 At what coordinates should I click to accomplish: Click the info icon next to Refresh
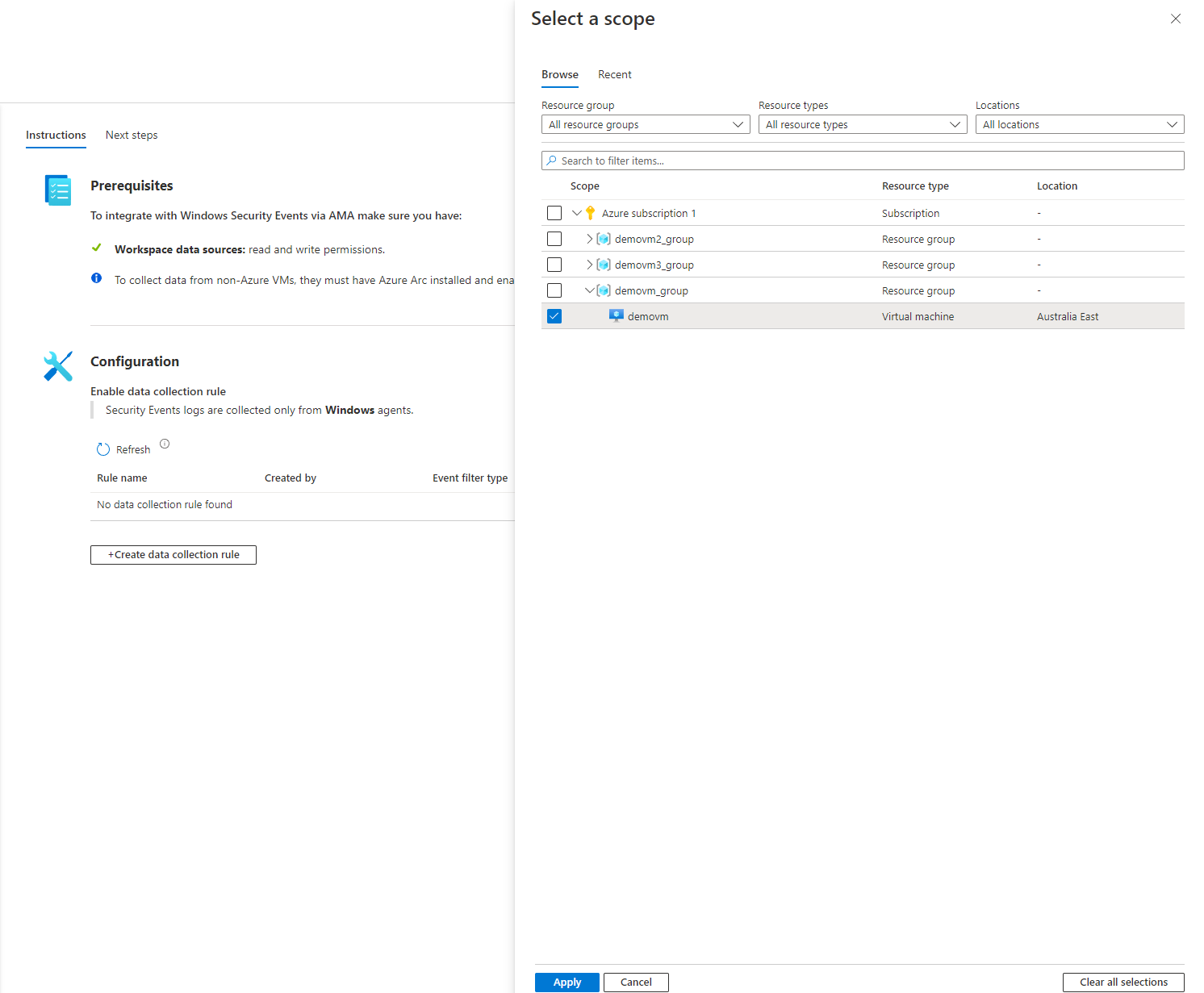pos(165,444)
